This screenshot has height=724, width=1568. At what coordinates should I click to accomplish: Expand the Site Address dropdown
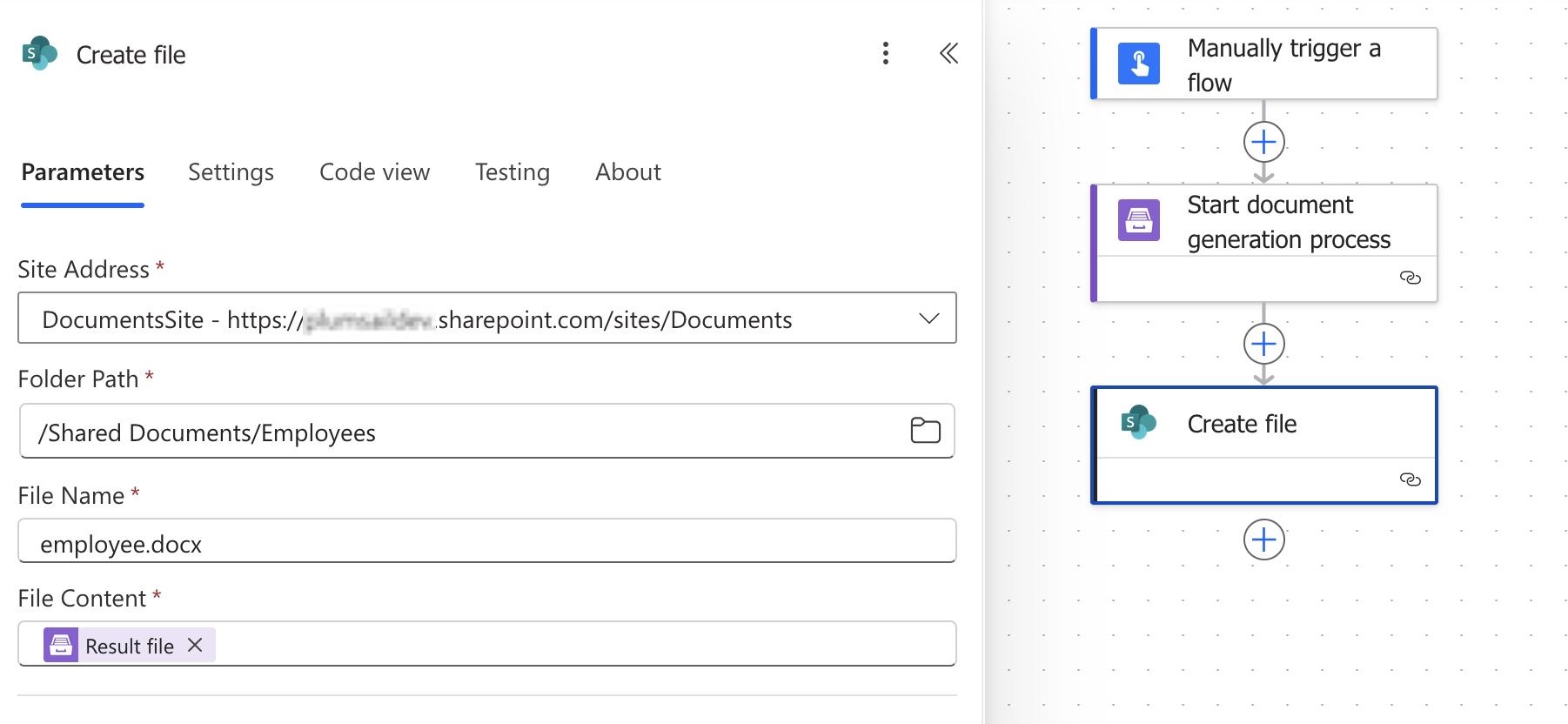coord(928,318)
